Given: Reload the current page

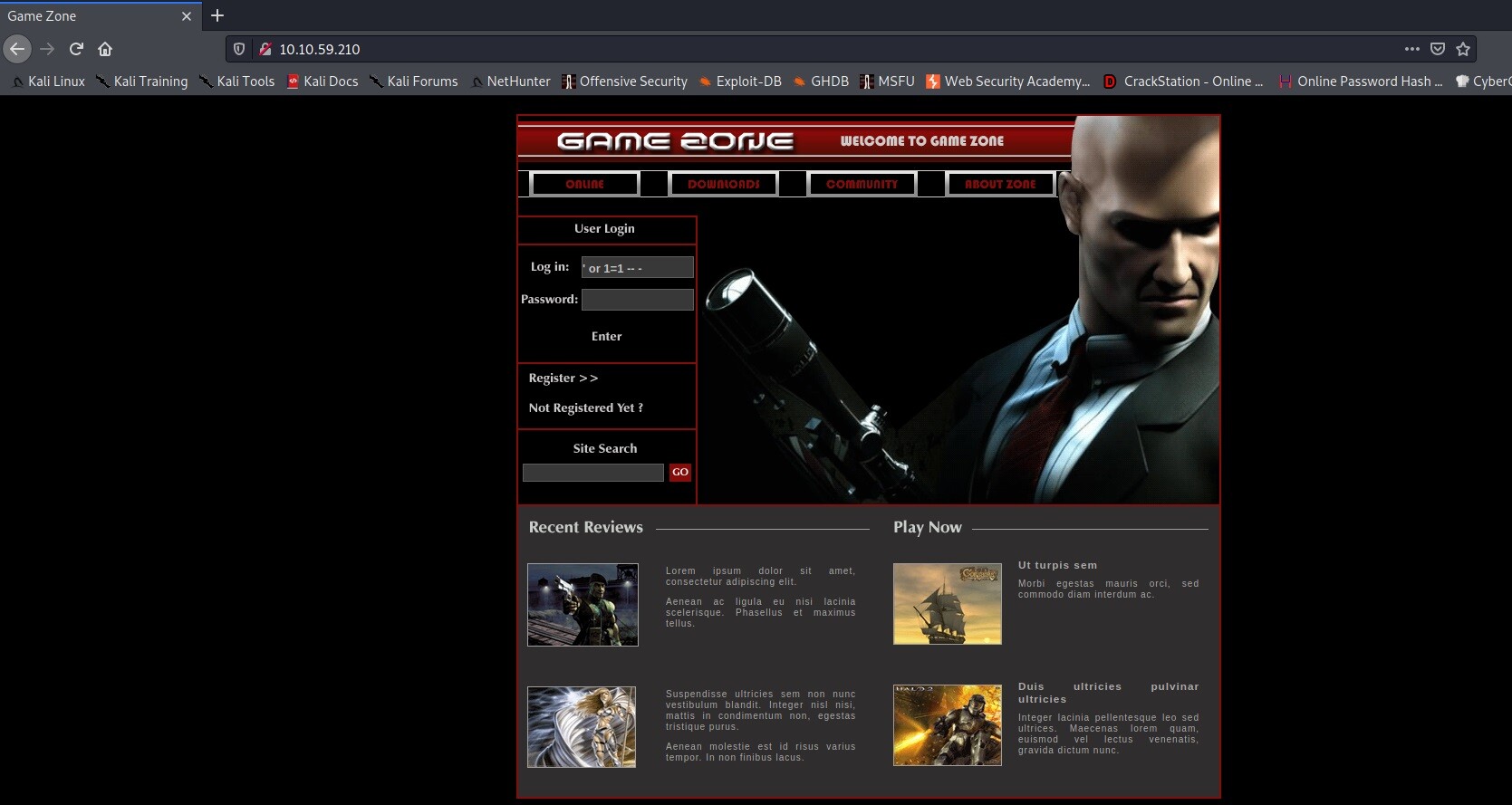Looking at the screenshot, I should [x=76, y=49].
